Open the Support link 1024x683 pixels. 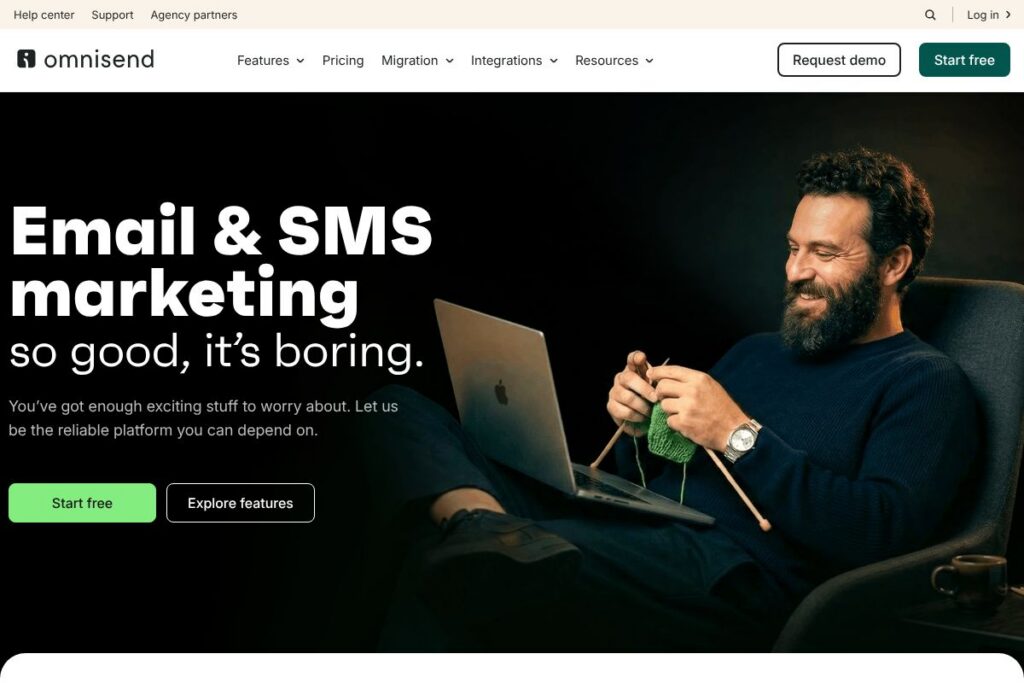click(112, 14)
